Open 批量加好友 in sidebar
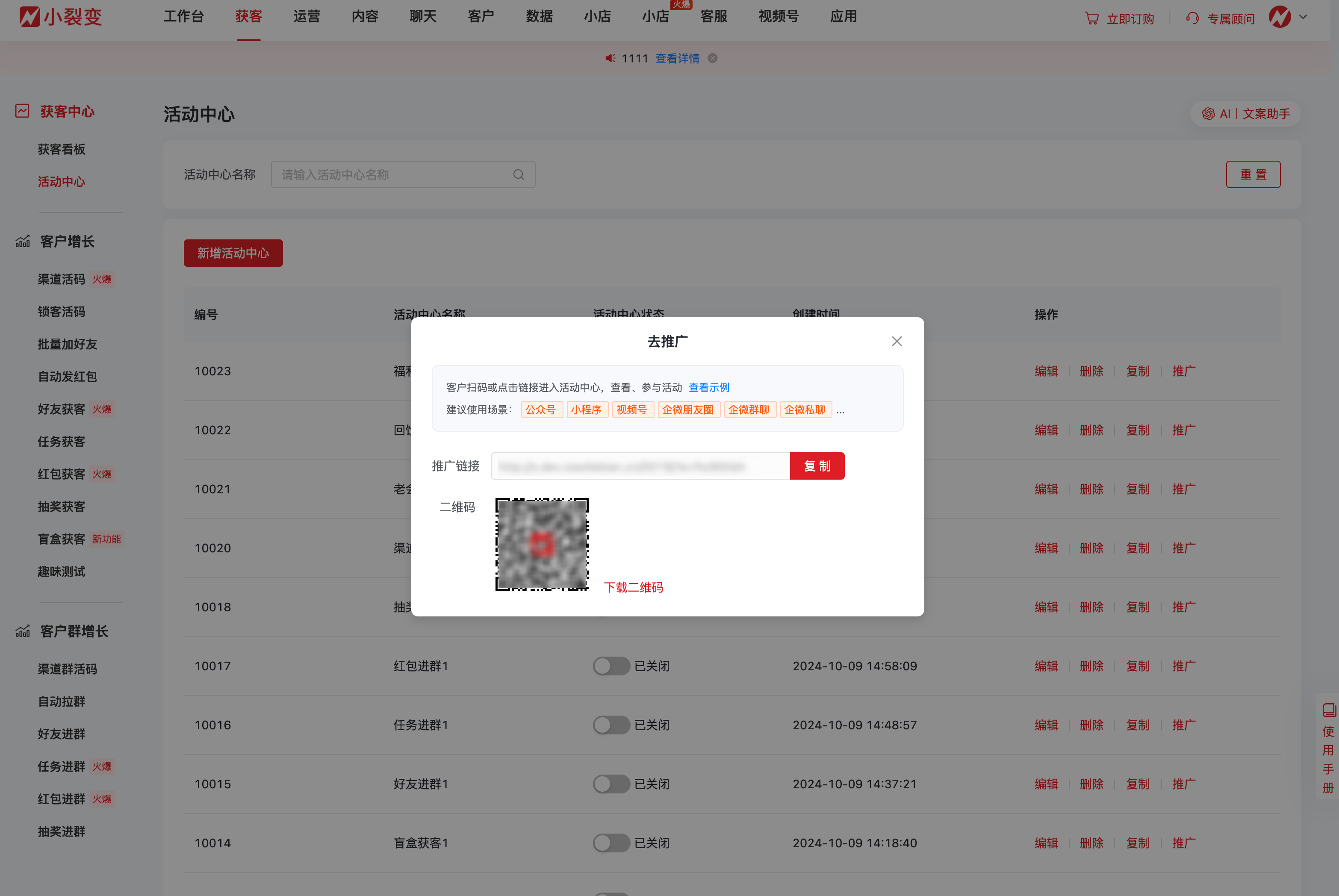 (68, 344)
